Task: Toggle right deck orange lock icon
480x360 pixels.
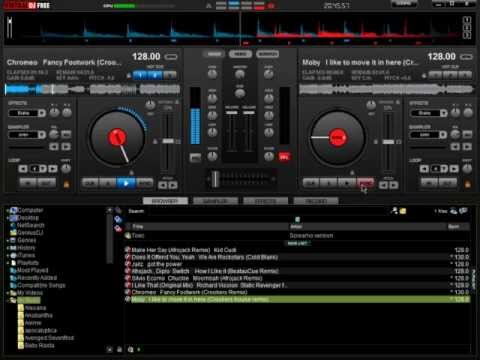Action: (x=468, y=184)
